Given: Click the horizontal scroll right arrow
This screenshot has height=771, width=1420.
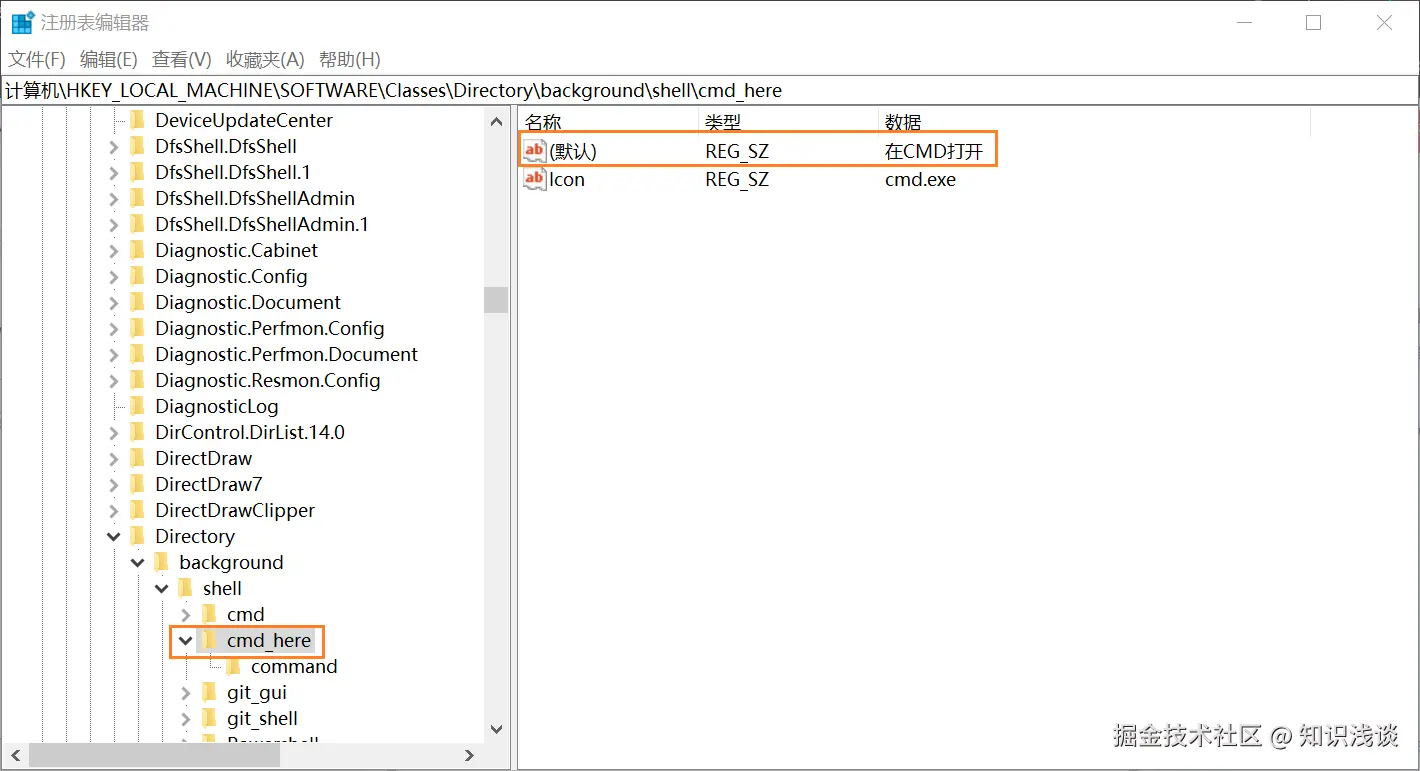Looking at the screenshot, I should point(469,755).
